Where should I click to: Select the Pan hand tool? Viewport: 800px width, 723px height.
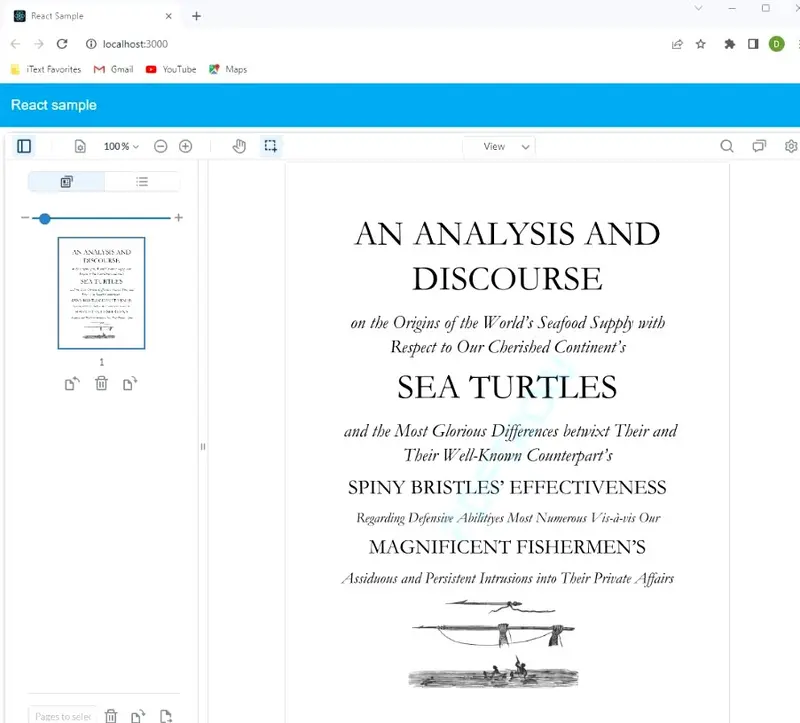(239, 146)
